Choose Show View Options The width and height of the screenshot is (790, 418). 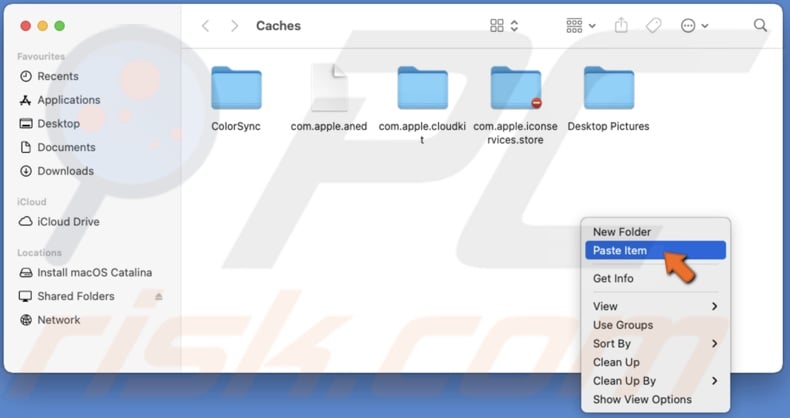[x=655, y=399]
